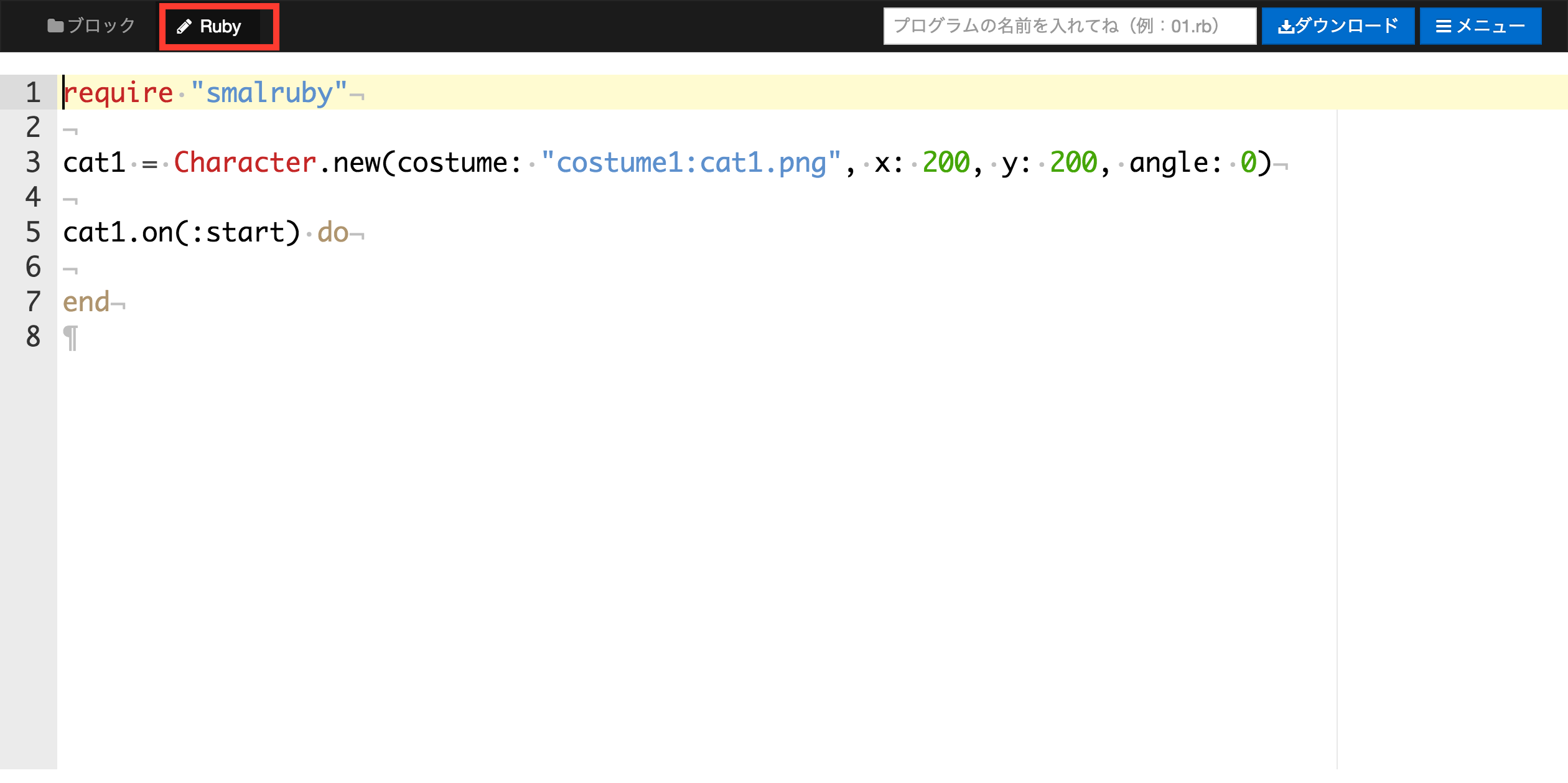
Task: Click the pencil icon beside Ruby
Action: click(184, 26)
